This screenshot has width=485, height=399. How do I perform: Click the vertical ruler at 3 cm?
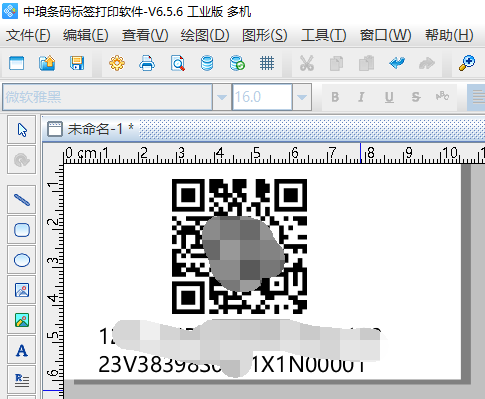click(53, 260)
